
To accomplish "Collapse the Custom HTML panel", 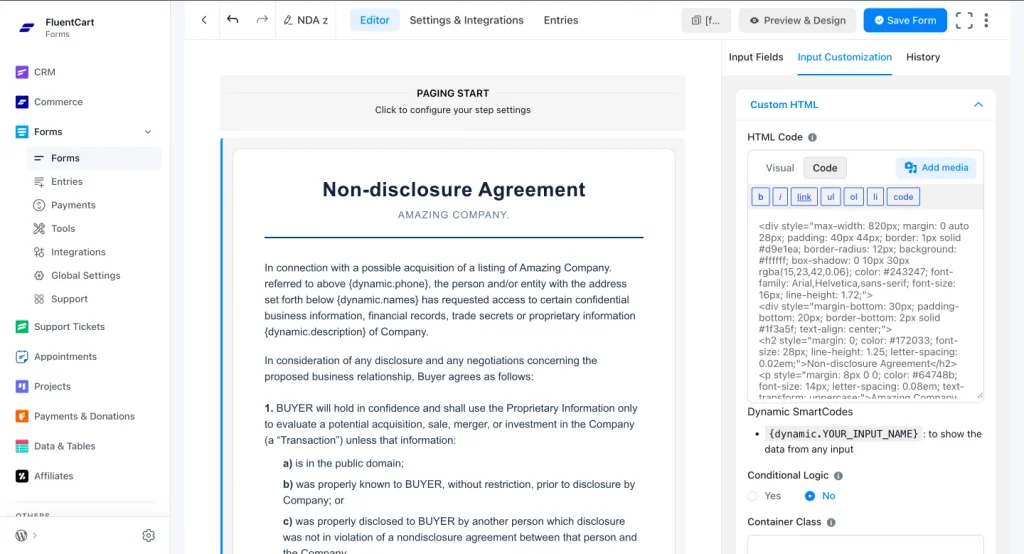I will click(x=978, y=105).
